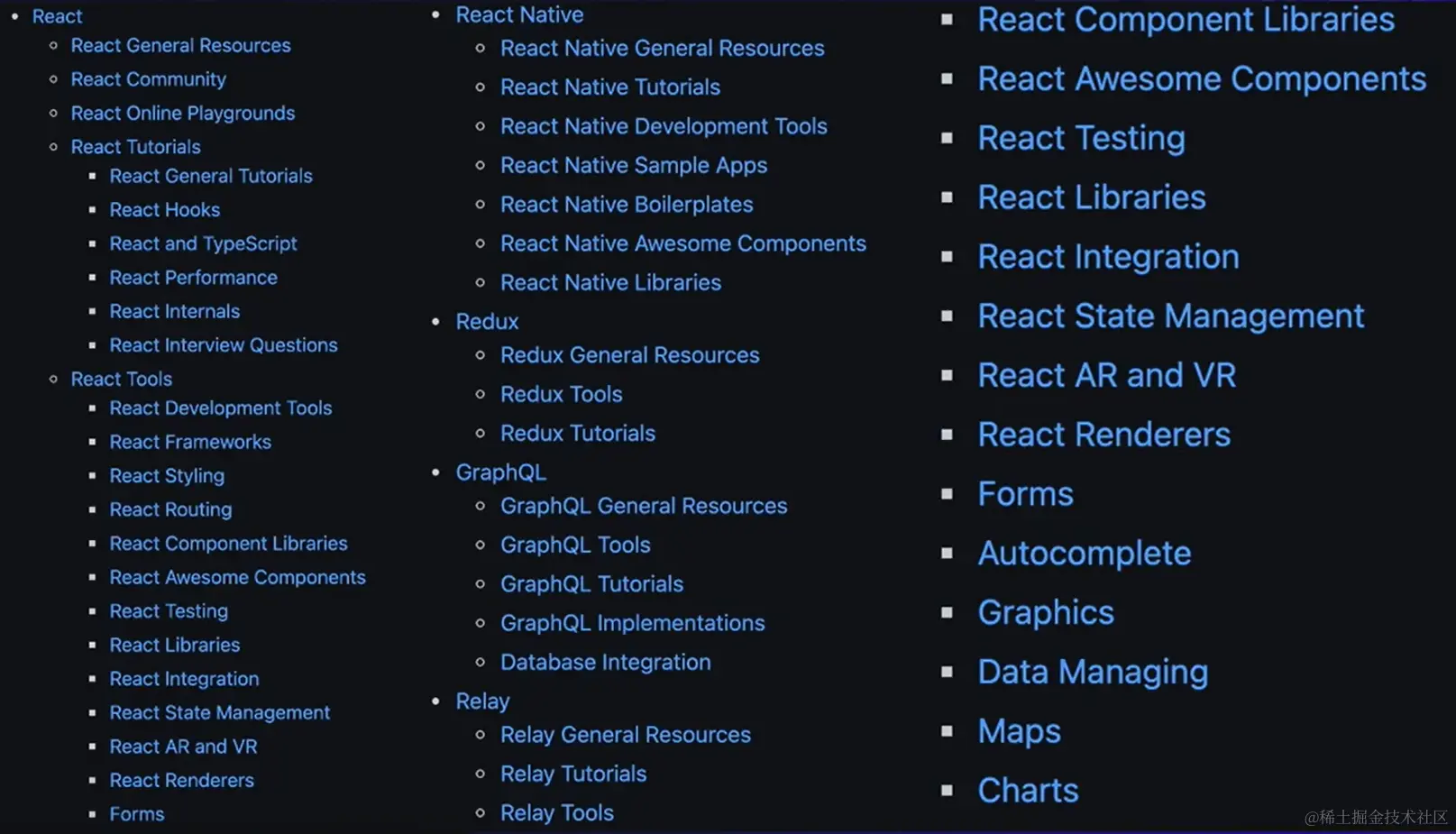Screen dimensions: 1456x834
Task: Click the Database Integration link
Action: 605,662
